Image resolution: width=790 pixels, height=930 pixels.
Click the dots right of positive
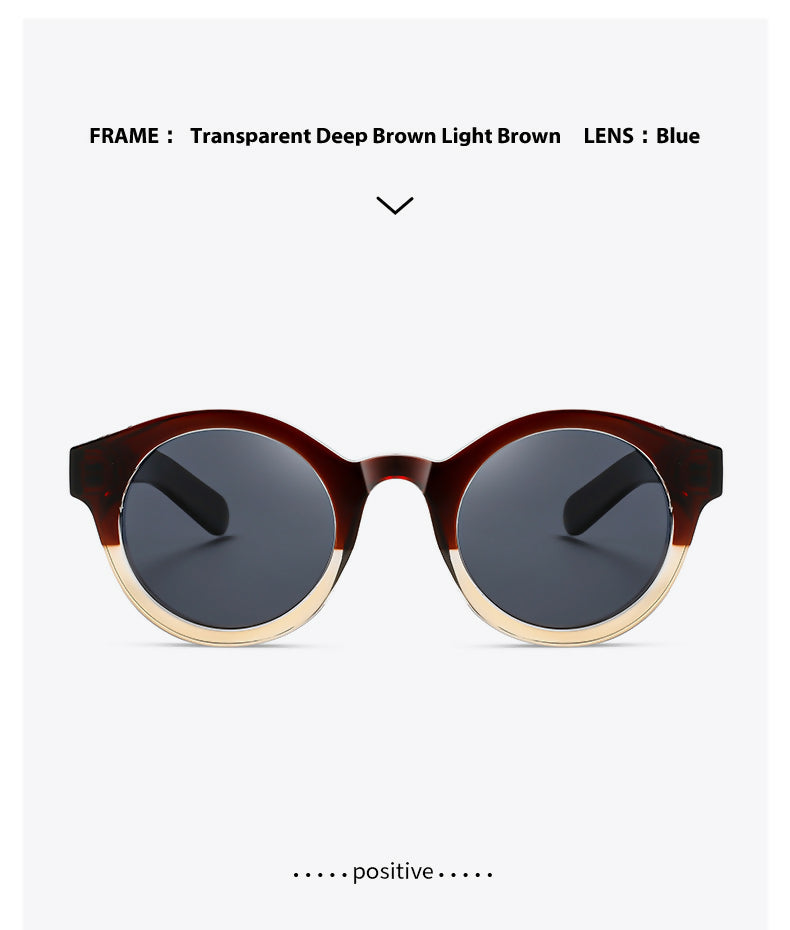[466, 874]
